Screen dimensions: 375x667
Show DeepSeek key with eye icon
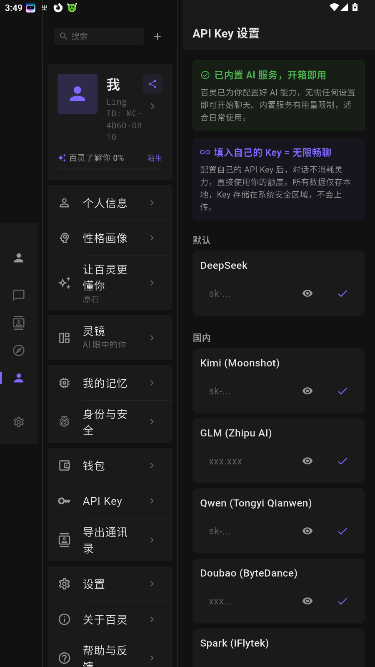pyautogui.click(x=307, y=293)
